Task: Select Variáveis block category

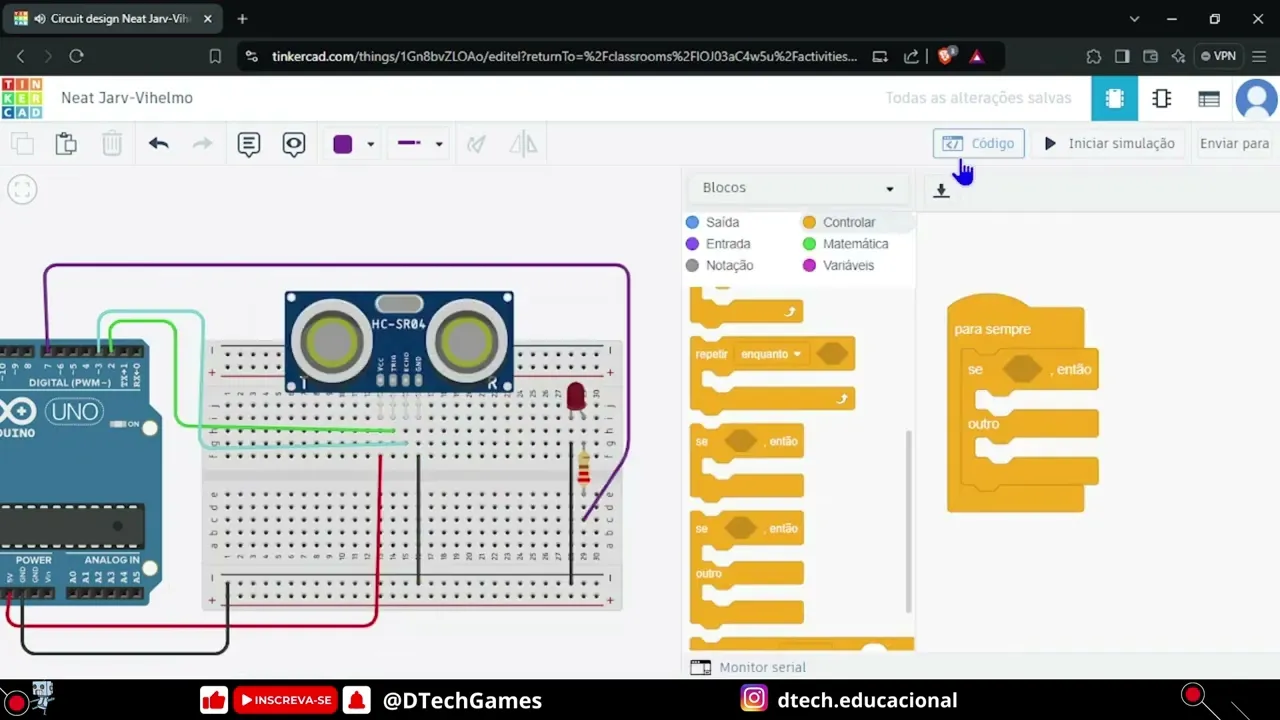Action: [839, 266]
